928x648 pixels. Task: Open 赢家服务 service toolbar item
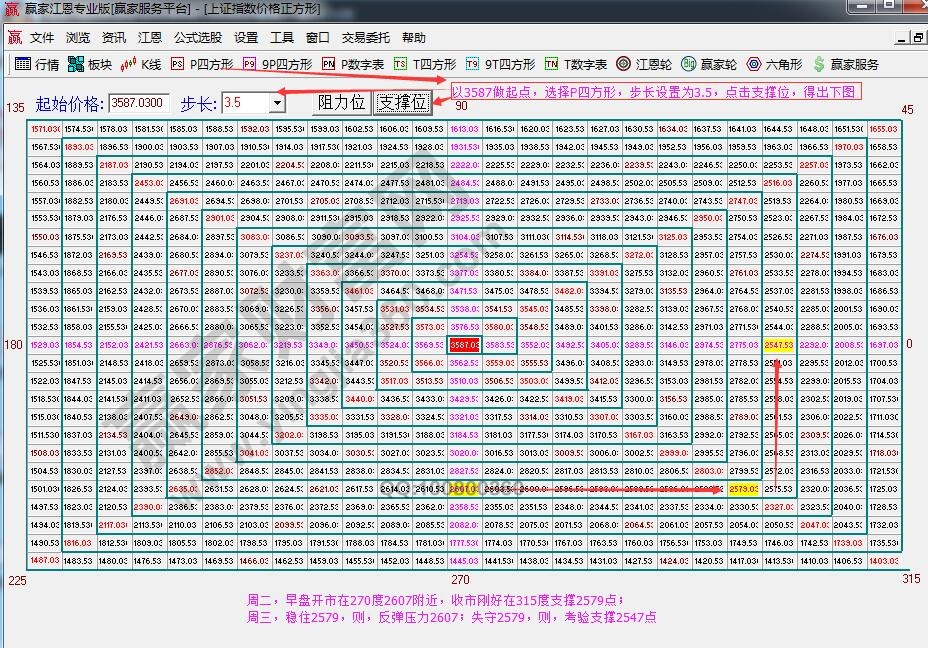(x=846, y=64)
